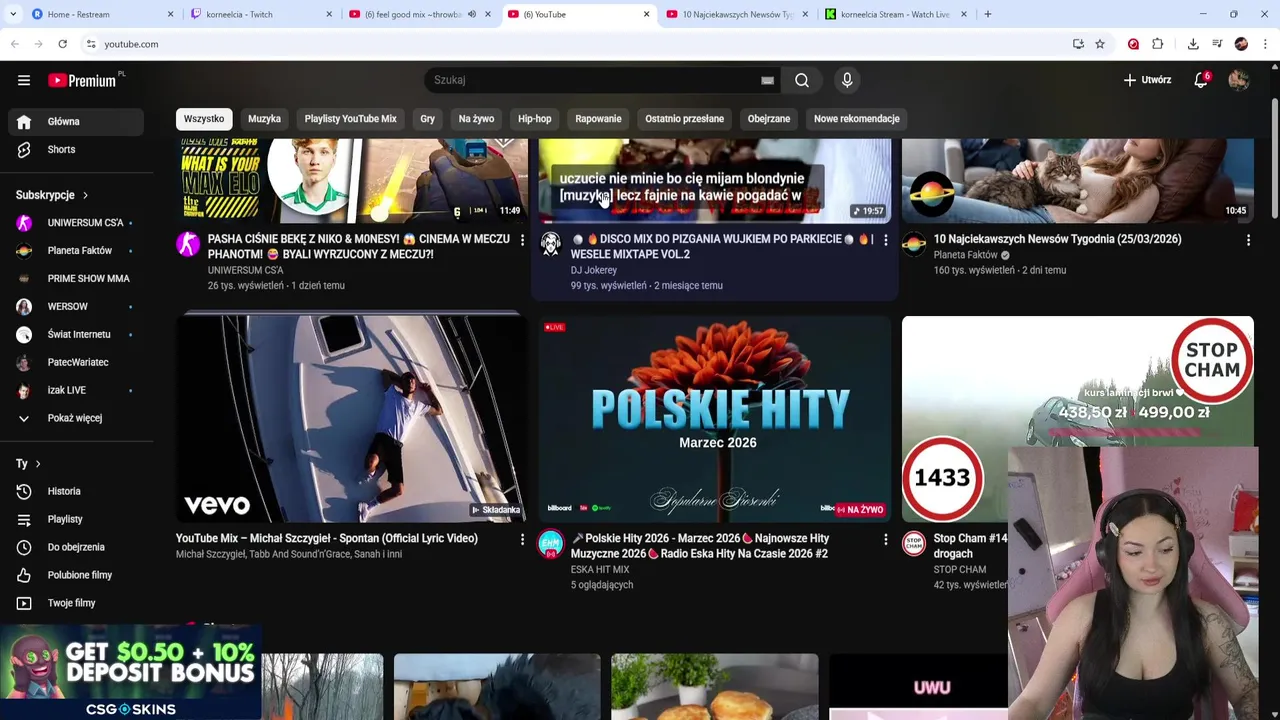The image size is (1280, 720).
Task: Open a new browser tab
Action: [987, 14]
